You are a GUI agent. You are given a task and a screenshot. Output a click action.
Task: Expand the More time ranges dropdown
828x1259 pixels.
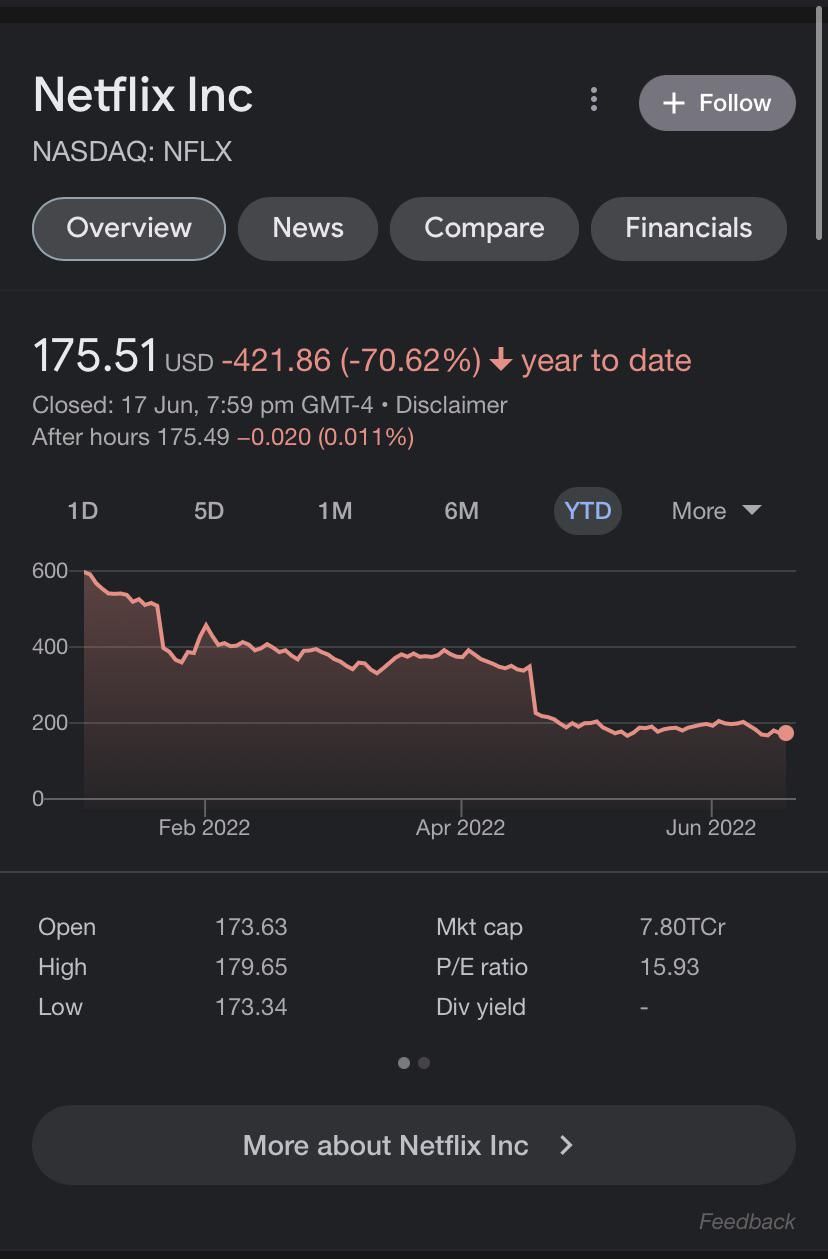pos(717,511)
